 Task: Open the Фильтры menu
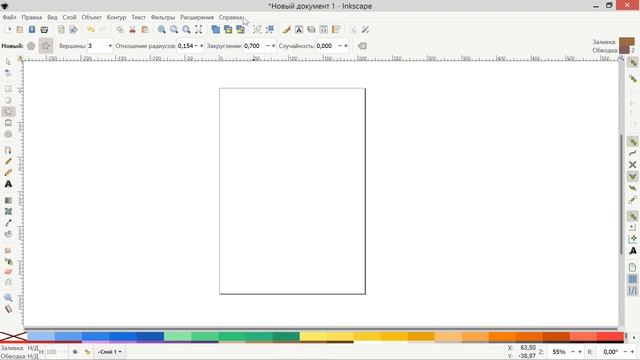[x=163, y=17]
